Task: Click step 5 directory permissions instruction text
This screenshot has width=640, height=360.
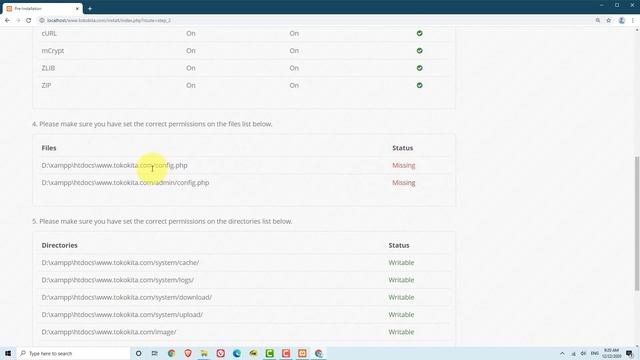Action: coord(162,221)
